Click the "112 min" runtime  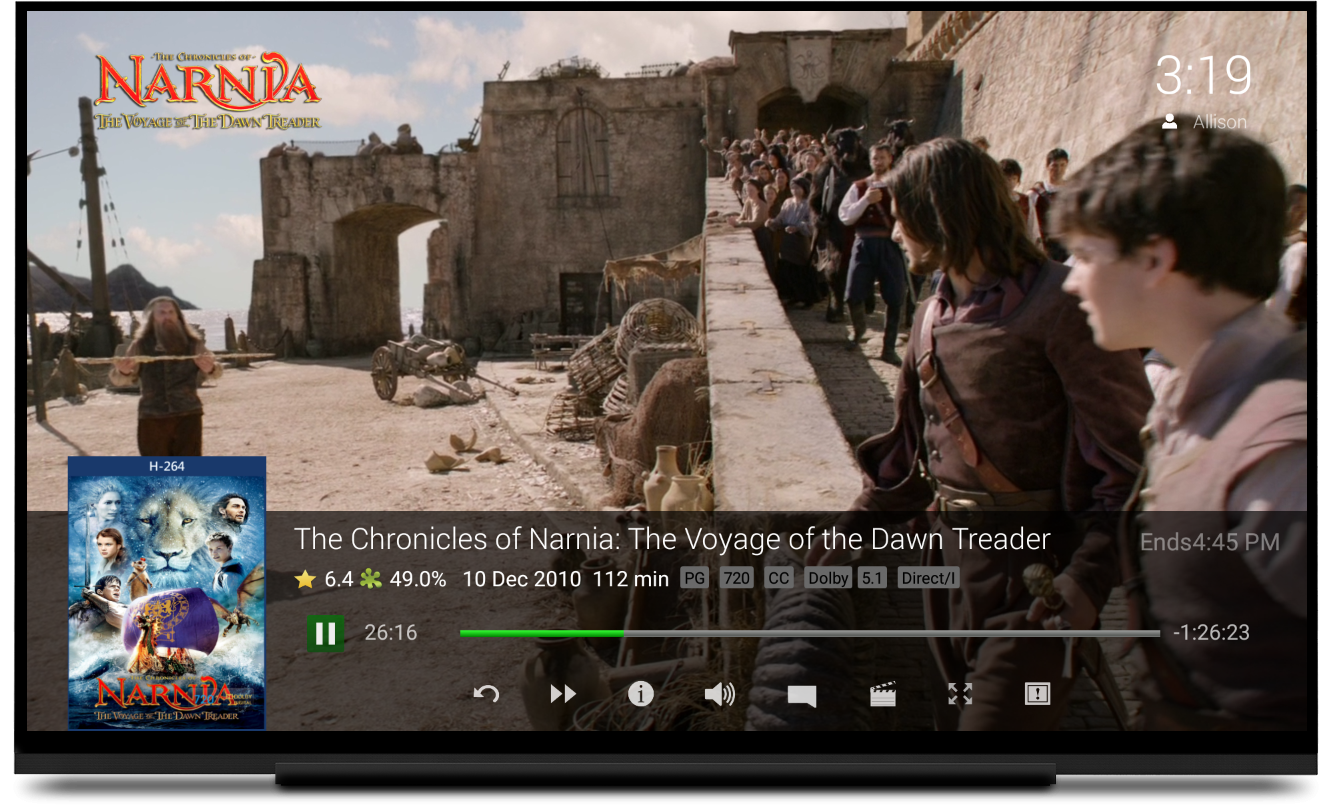(x=631, y=578)
